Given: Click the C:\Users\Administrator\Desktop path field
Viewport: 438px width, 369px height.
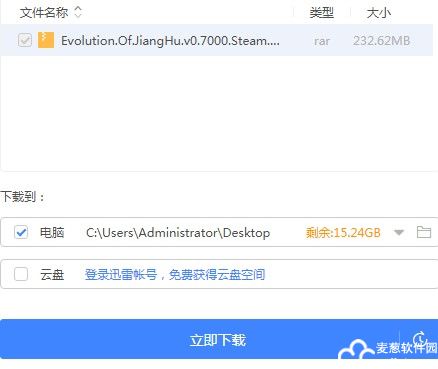Looking at the screenshot, I should 178,232.
